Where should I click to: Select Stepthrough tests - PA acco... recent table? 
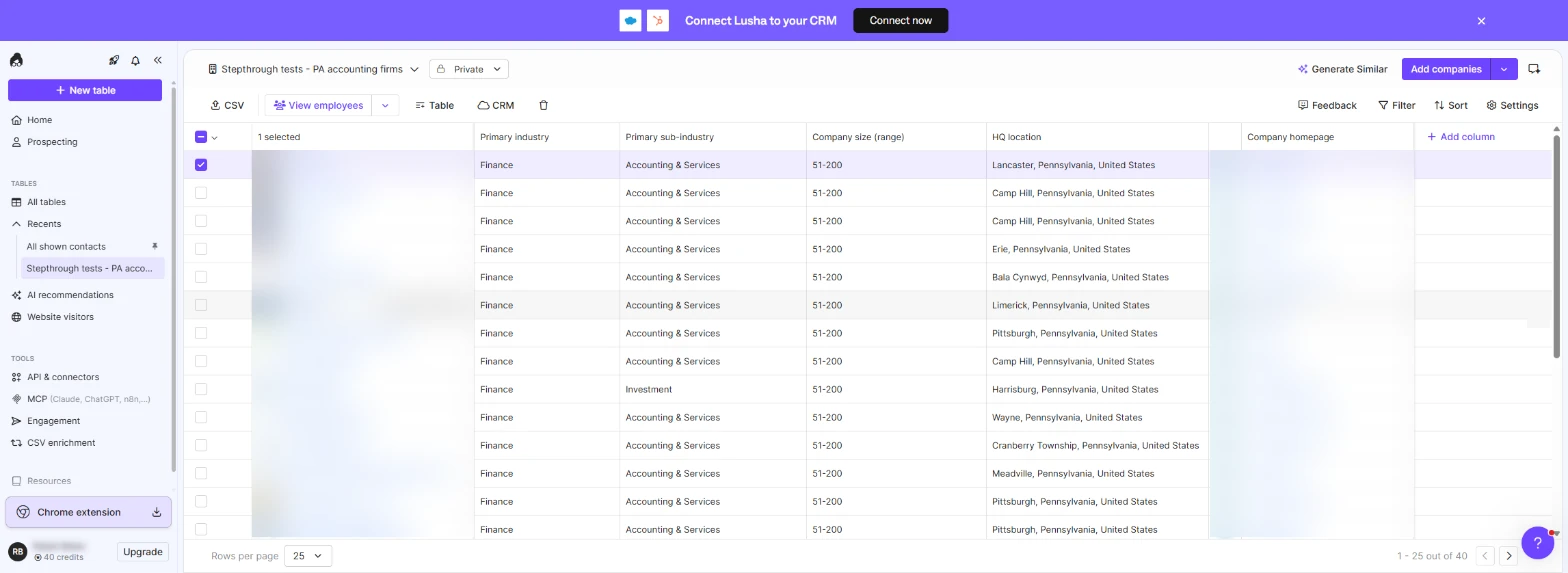92,268
